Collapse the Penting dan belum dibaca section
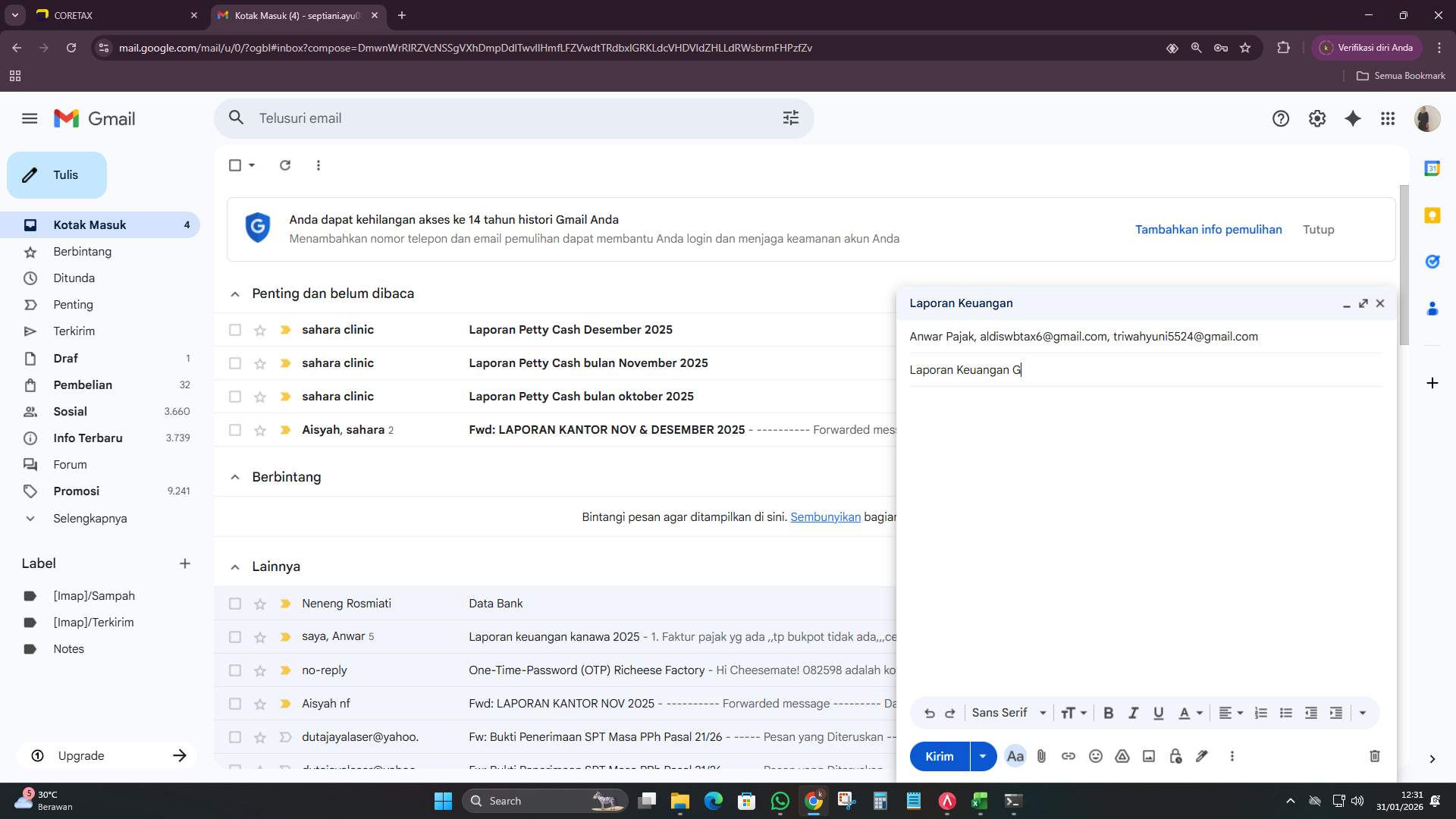This screenshot has width=1456, height=819. 235,293
